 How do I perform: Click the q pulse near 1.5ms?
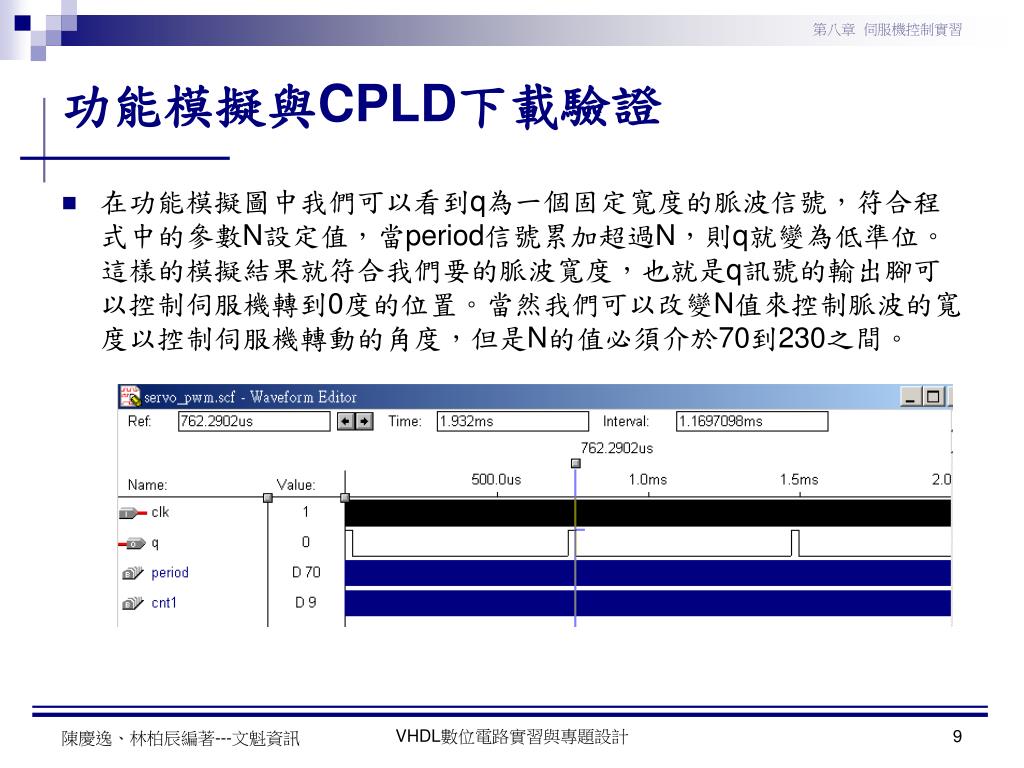click(795, 543)
